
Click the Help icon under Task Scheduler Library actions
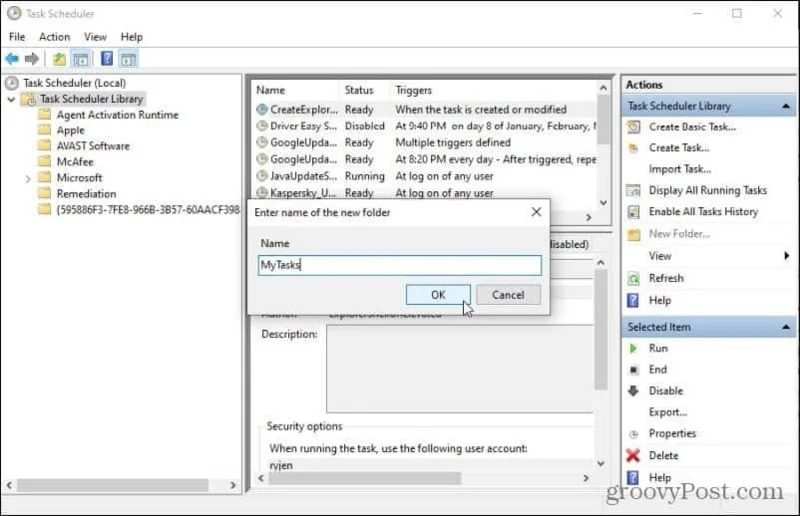click(x=633, y=301)
